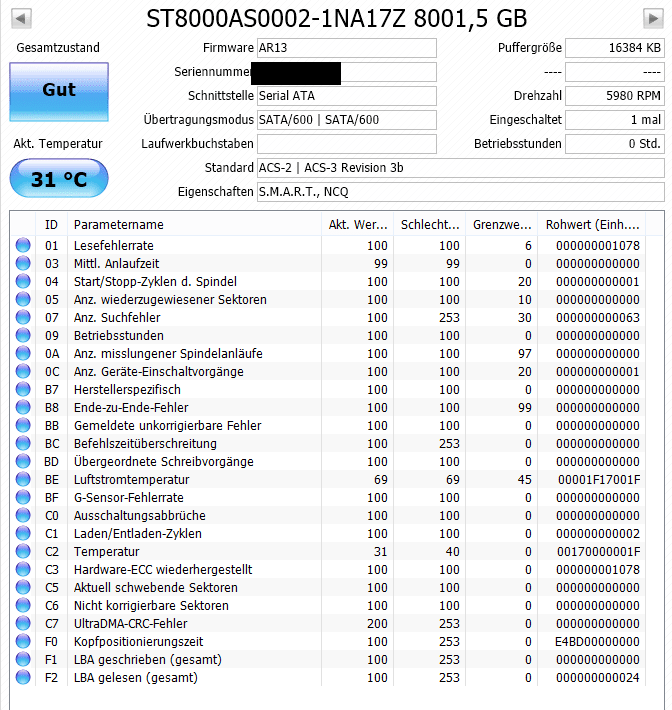Click the Schlecht... column header
Screen dimensions: 672x710
[x=429, y=225]
